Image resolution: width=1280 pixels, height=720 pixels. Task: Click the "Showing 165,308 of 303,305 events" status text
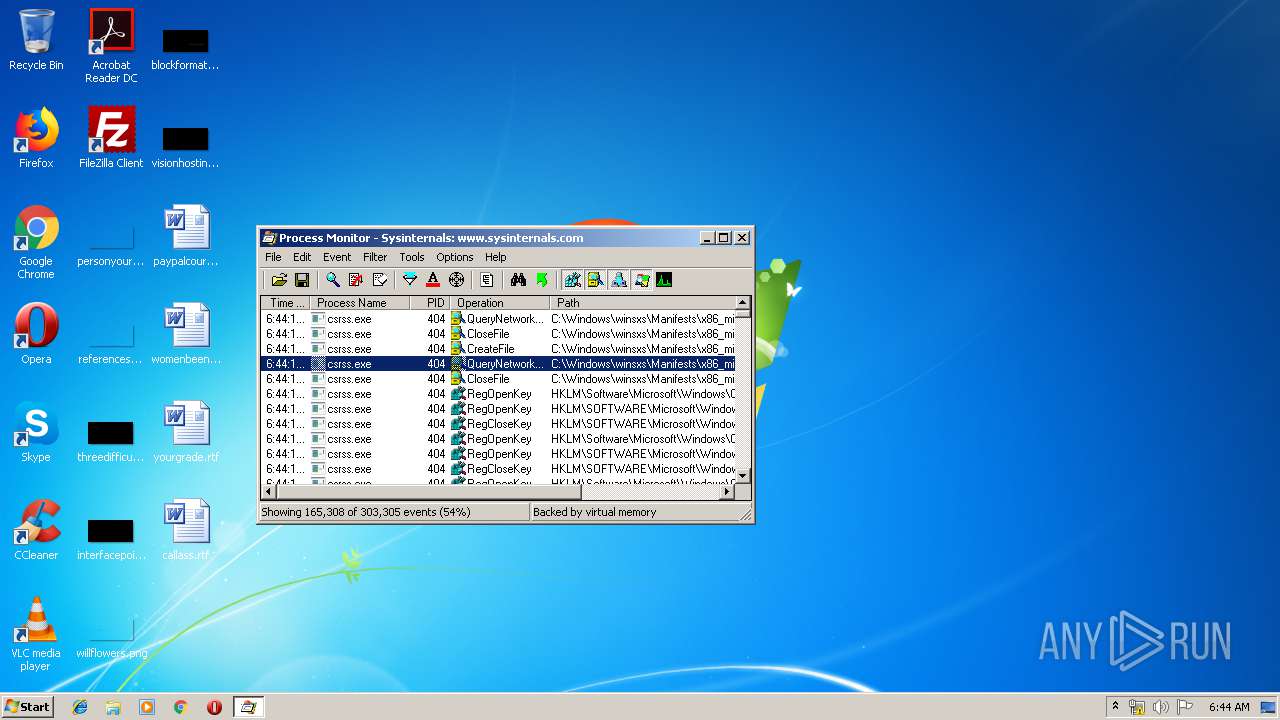365,512
